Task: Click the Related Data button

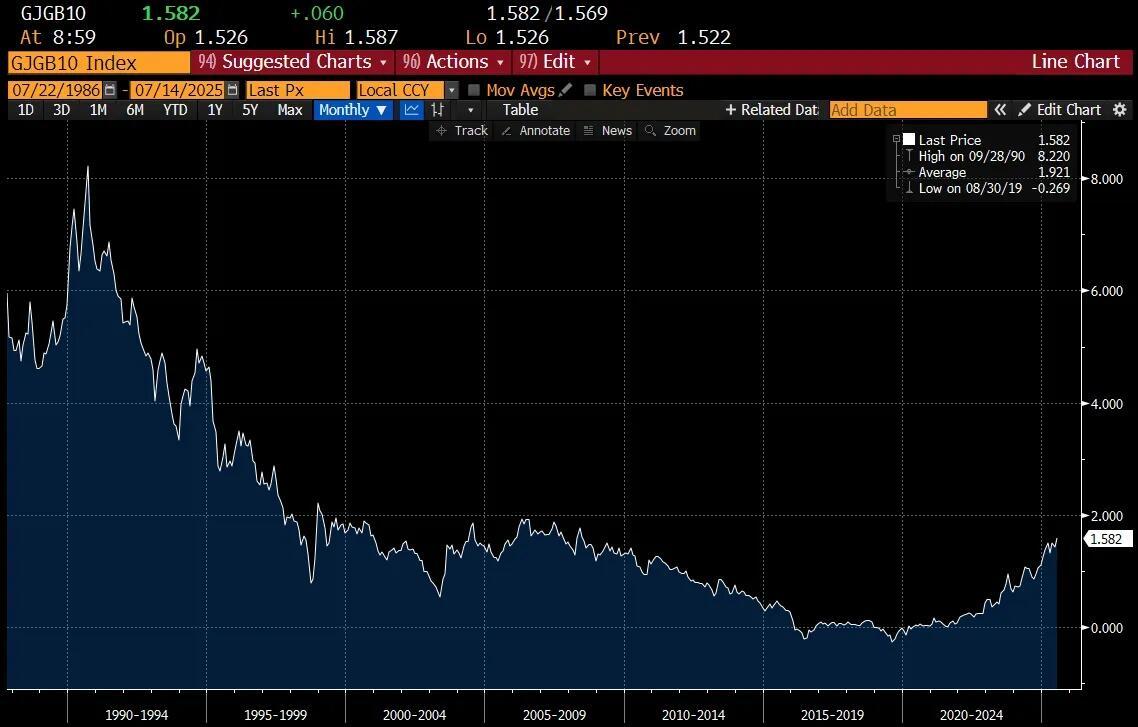Action: (771, 110)
